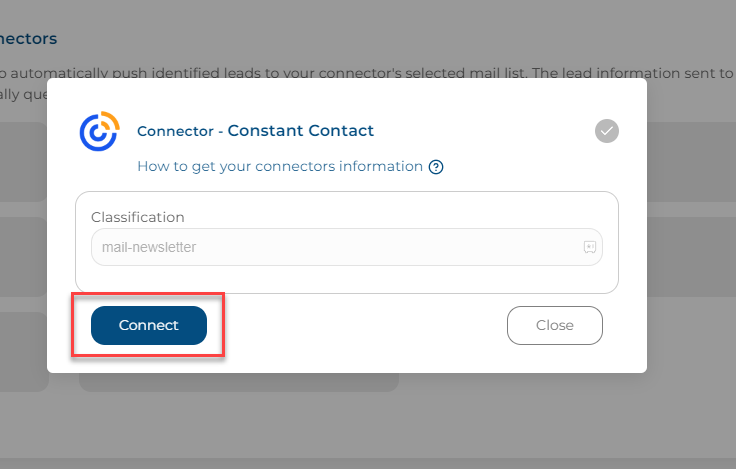Click the dimmed card left of Connect button
Image resolution: width=736 pixels, height=469 pixels.
(23, 352)
